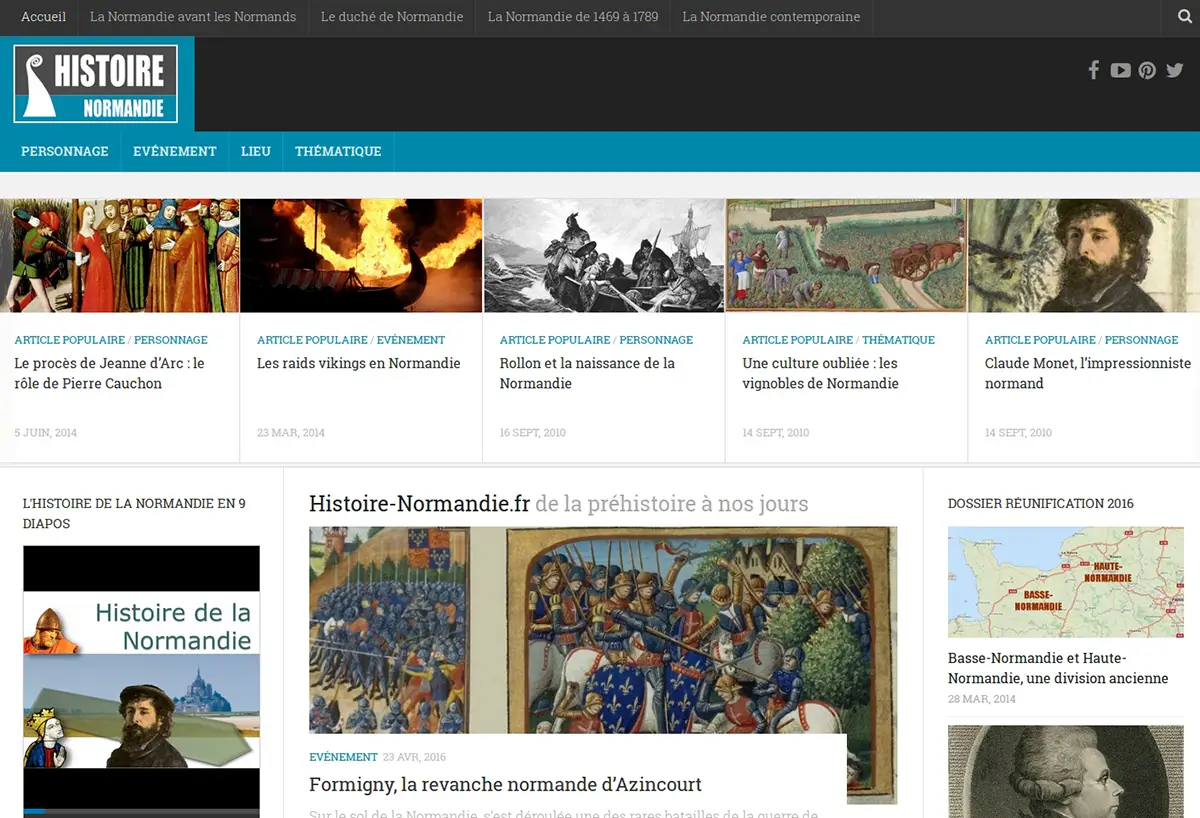Screen dimensions: 1200x818
Task: Click ARTICLE POPULAIRE on Claude Monet card
Action: (1040, 340)
